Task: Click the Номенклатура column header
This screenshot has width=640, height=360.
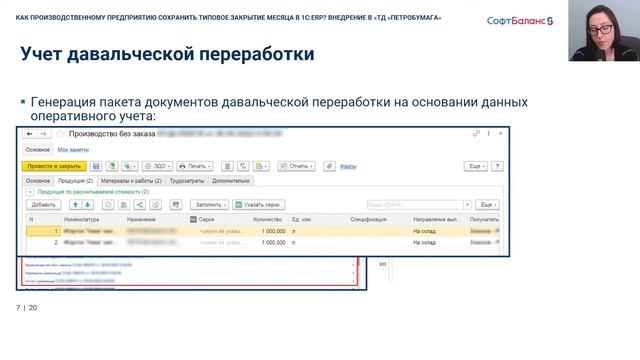Action: (x=82, y=220)
